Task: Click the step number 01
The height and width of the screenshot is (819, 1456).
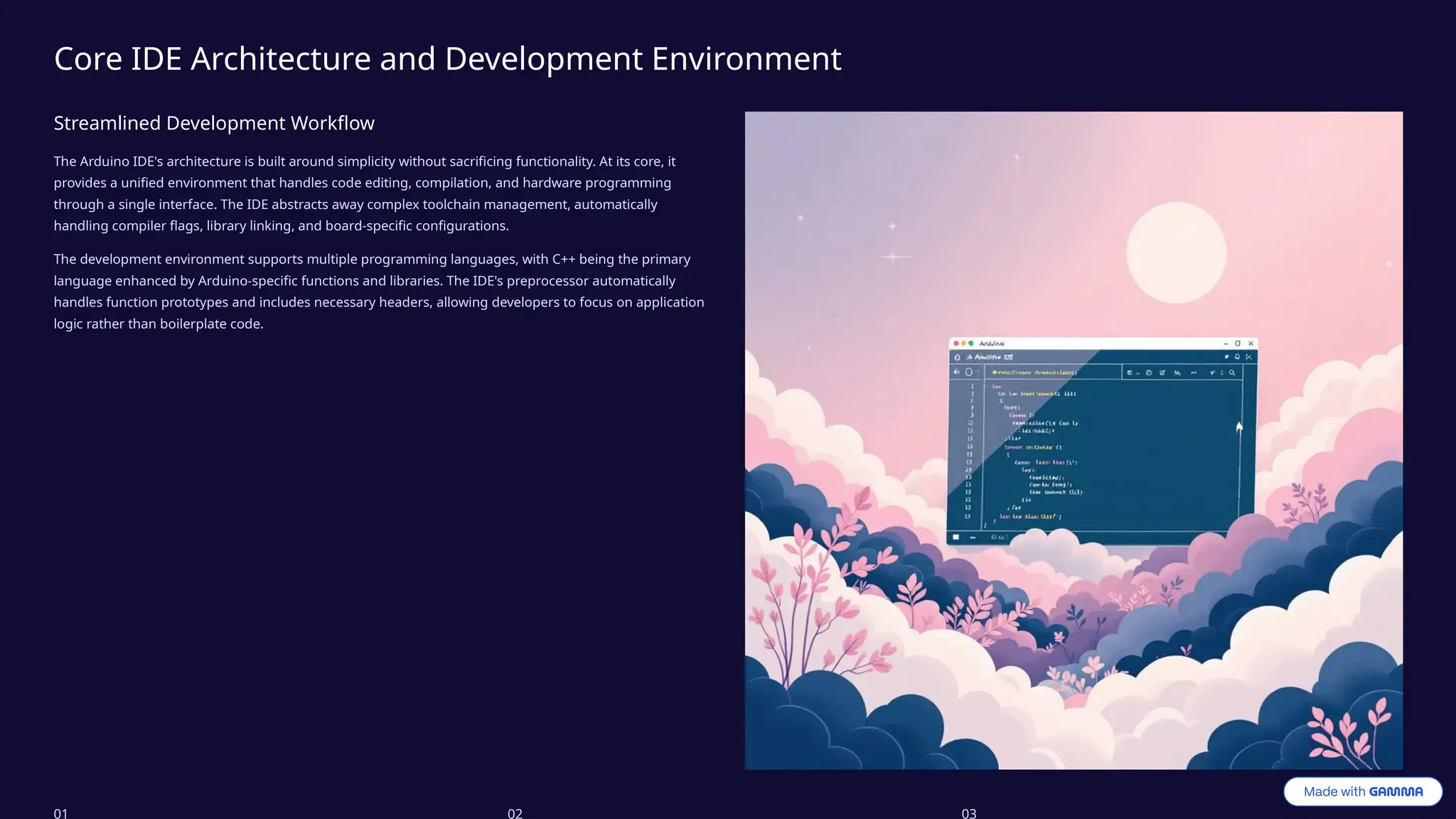Action: pos(61,813)
